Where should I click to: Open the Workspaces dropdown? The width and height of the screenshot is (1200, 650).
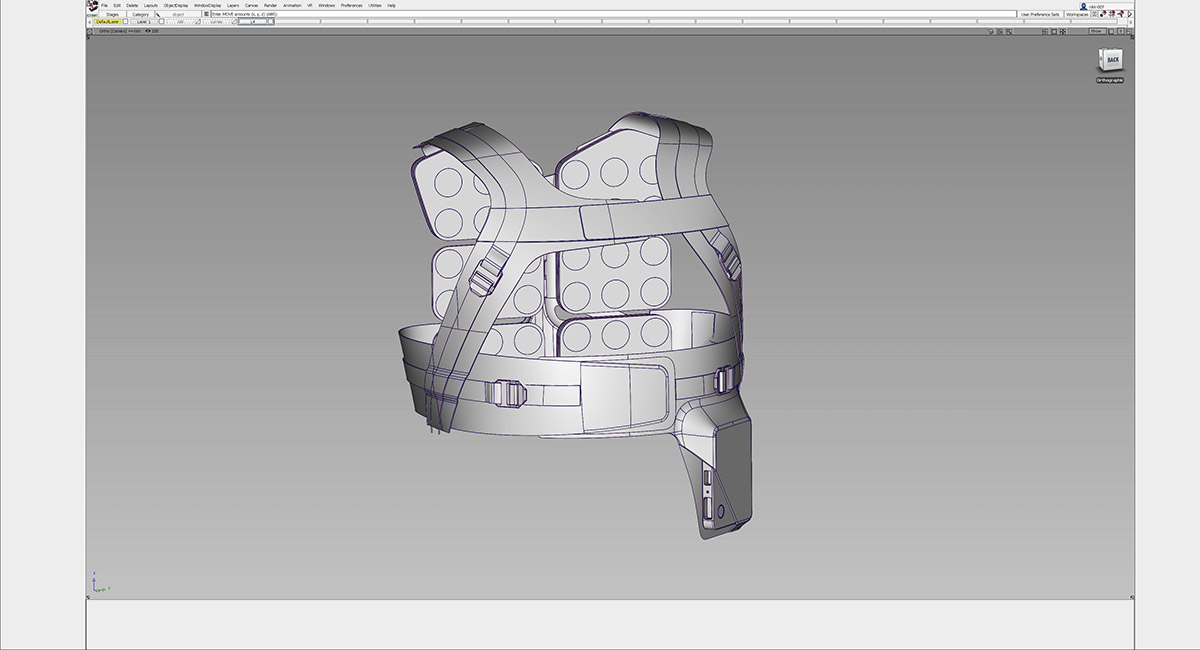click(x=1077, y=14)
